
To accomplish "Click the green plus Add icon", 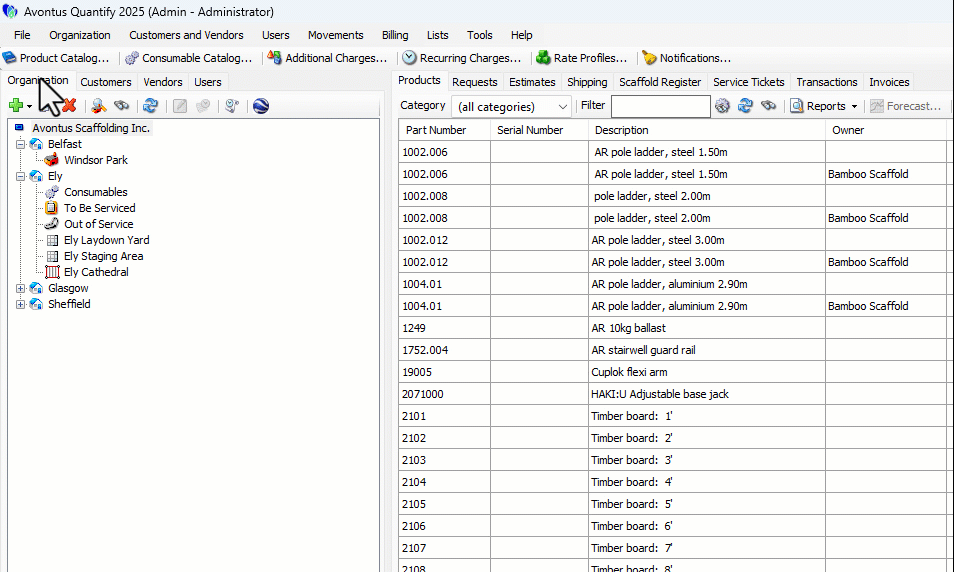I will pyautogui.click(x=16, y=105).
